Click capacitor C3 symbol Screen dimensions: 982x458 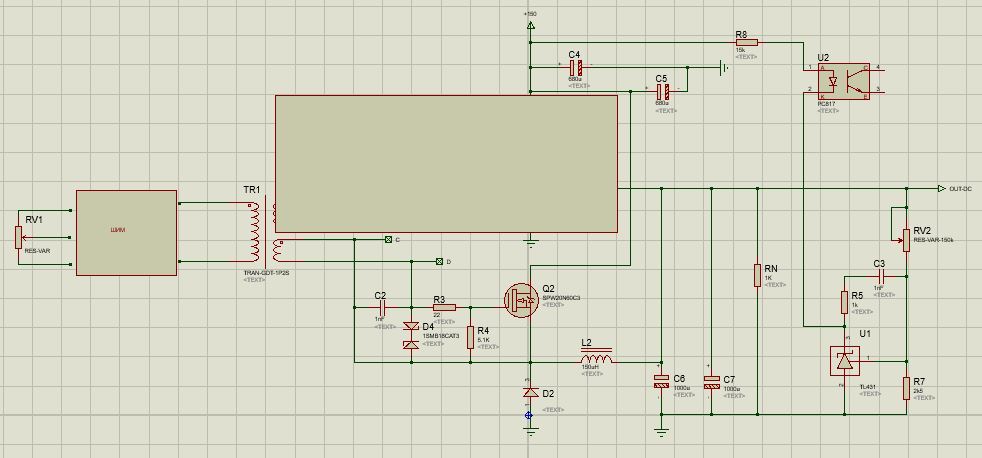point(881,276)
